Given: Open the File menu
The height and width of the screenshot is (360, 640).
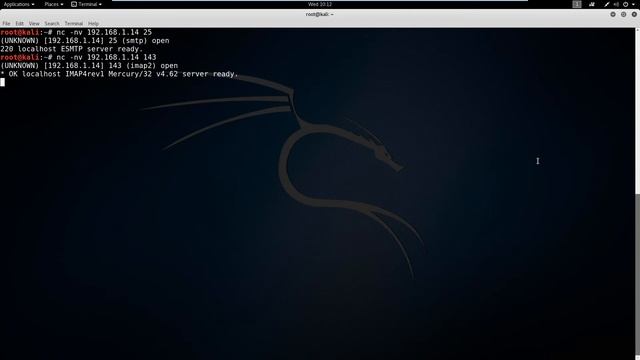Looking at the screenshot, I should [6, 24].
